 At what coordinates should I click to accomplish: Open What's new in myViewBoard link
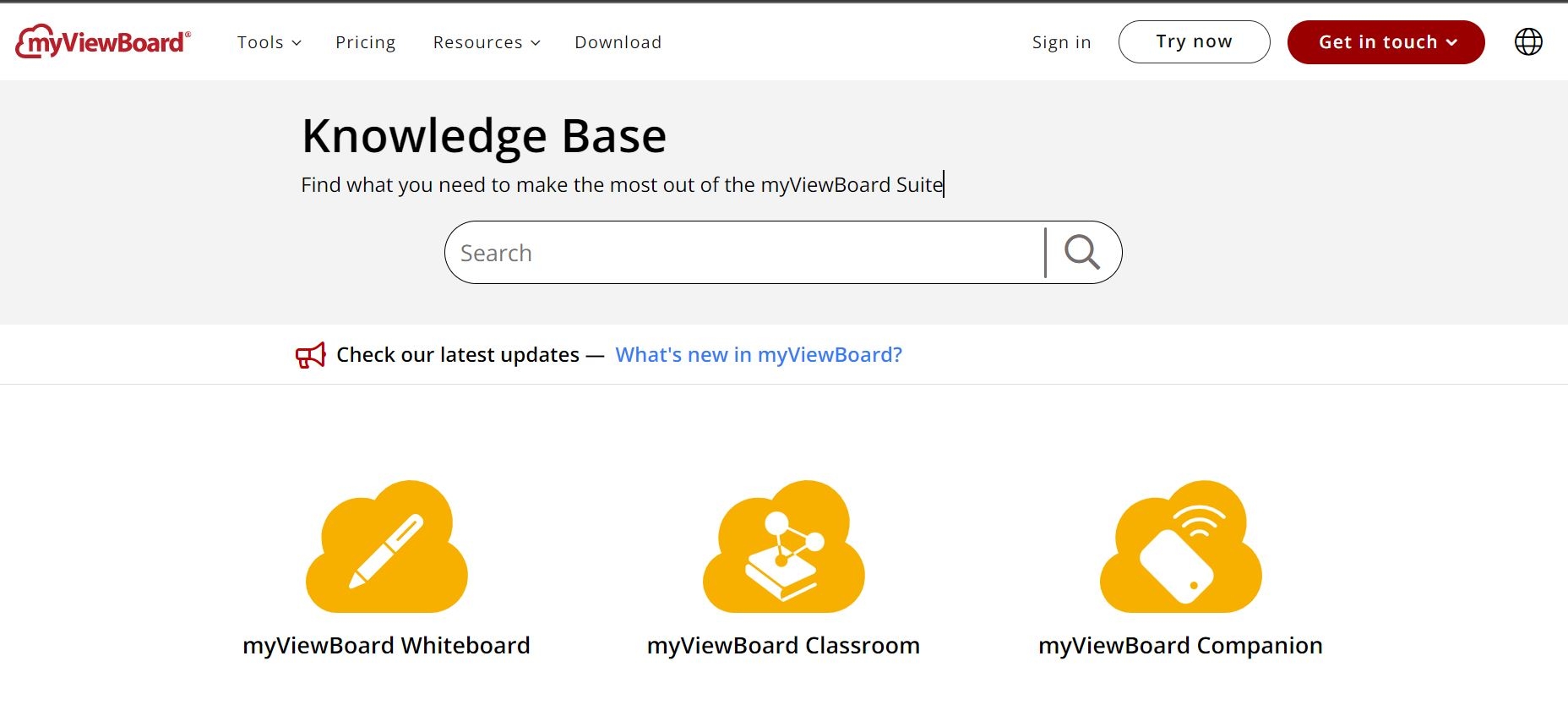pyautogui.click(x=759, y=355)
